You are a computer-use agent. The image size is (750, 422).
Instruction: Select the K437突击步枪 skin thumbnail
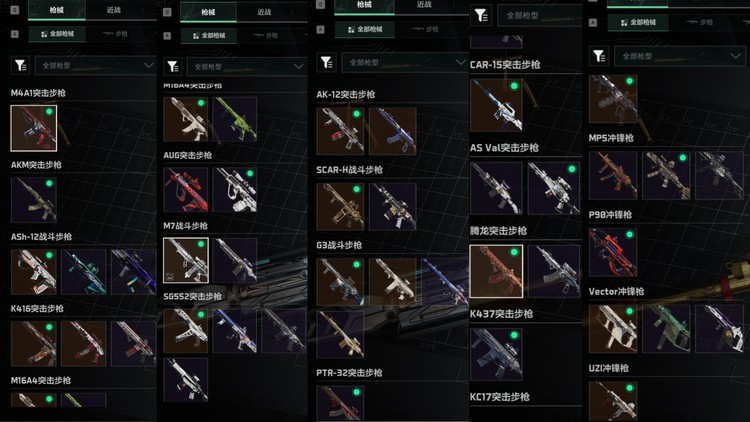click(x=496, y=354)
